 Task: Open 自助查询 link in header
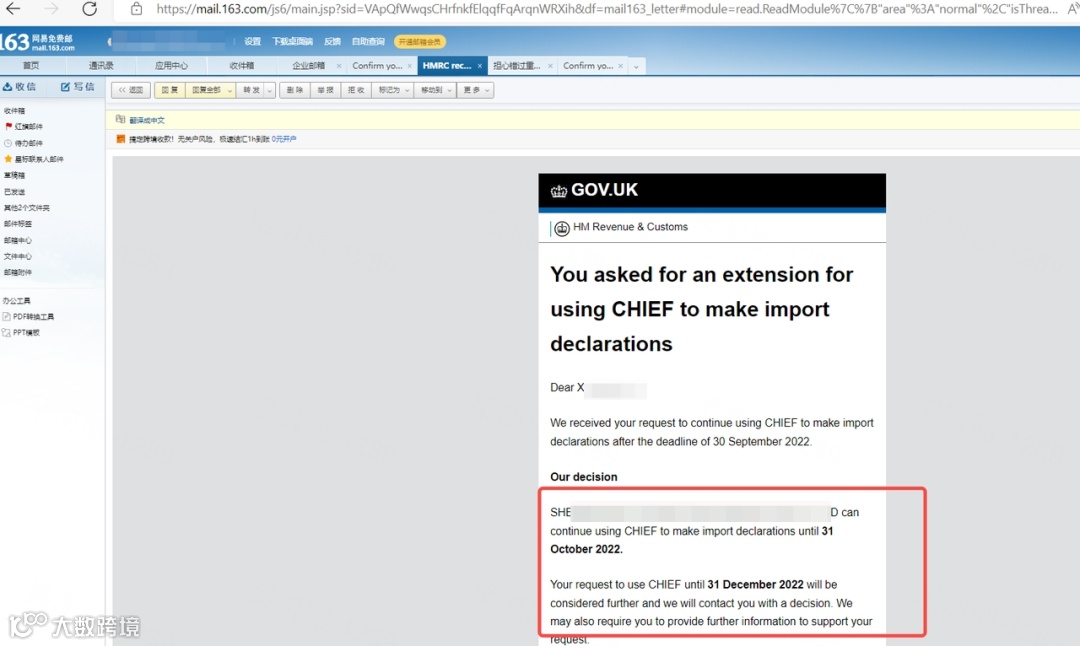[368, 41]
